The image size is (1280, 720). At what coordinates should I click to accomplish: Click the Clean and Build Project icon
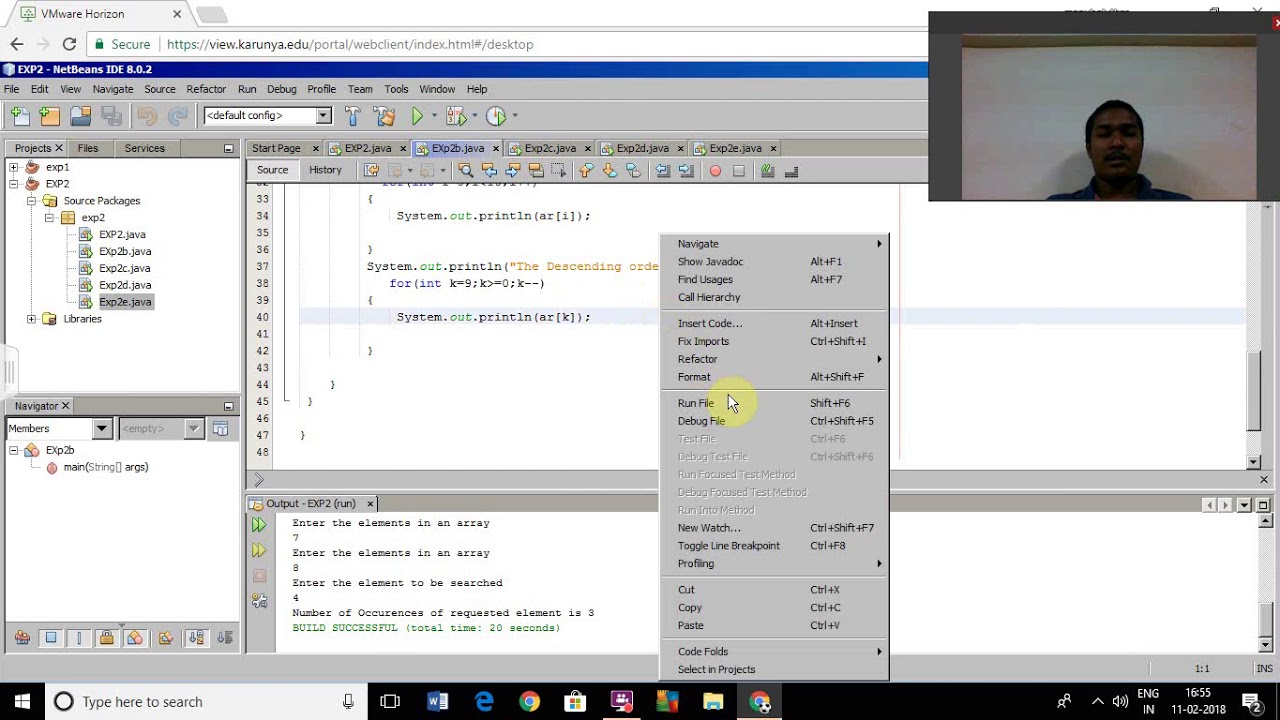(385, 116)
